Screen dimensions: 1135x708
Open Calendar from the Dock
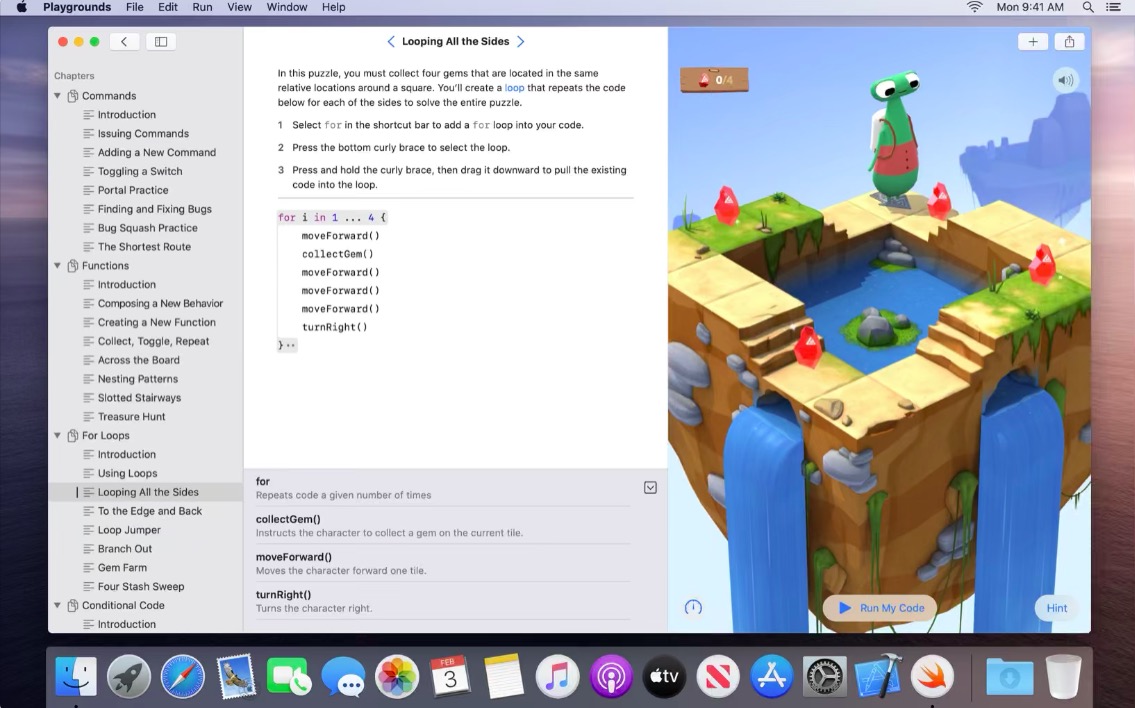click(450, 676)
